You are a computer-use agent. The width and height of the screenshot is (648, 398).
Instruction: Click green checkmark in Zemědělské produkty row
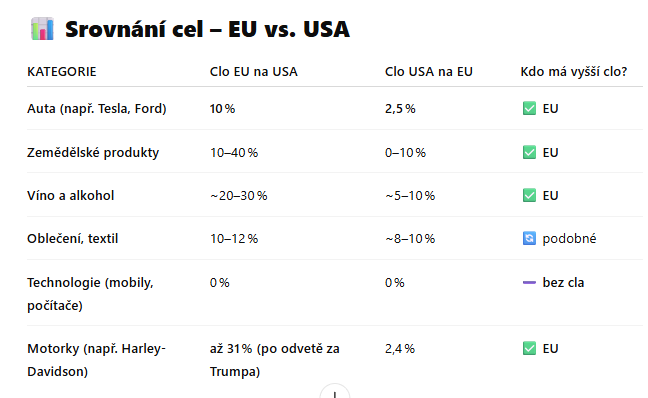coord(529,152)
